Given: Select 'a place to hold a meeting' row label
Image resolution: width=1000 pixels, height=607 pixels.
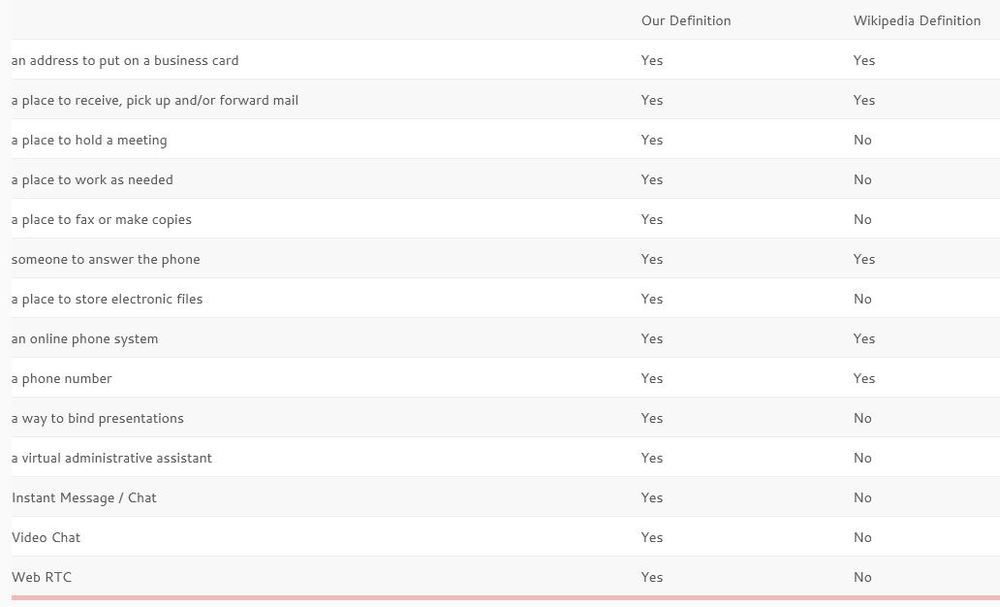Looking at the screenshot, I should [x=89, y=140].
